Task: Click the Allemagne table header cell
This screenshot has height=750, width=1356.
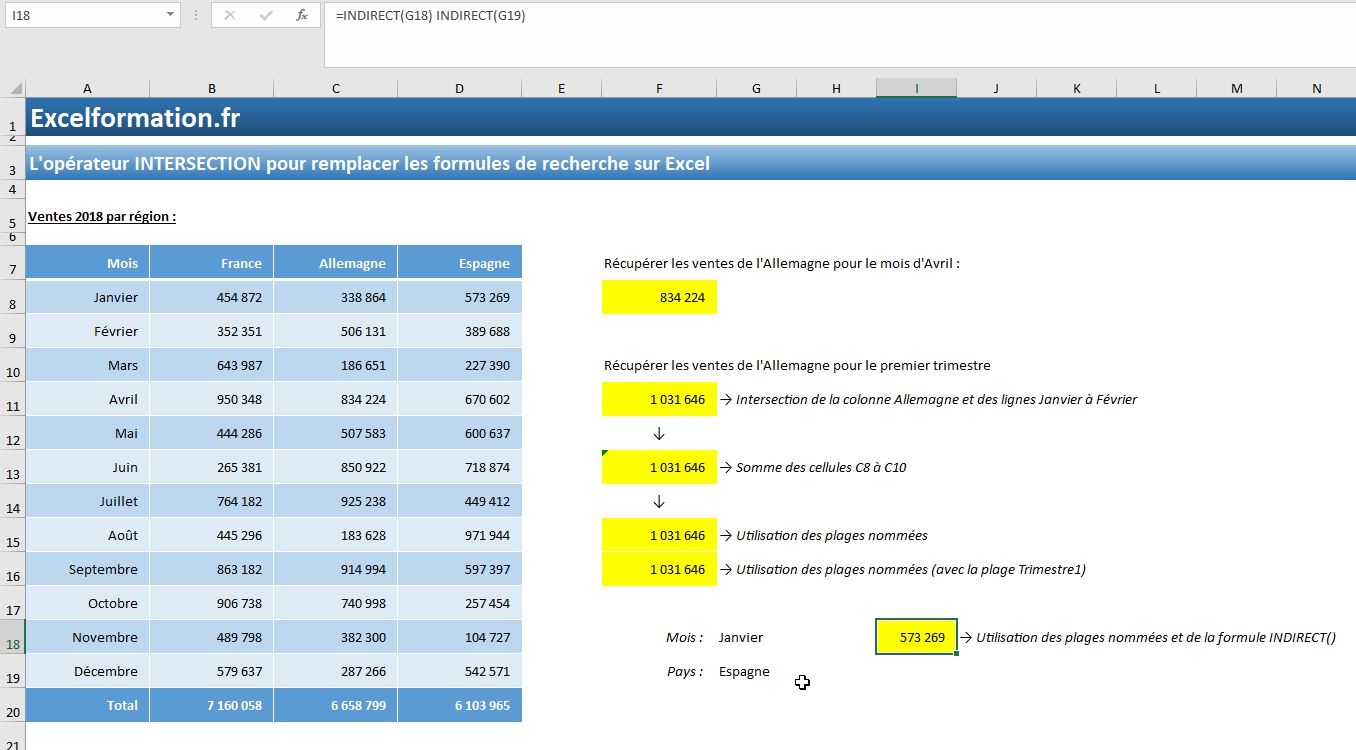Action: (335, 264)
